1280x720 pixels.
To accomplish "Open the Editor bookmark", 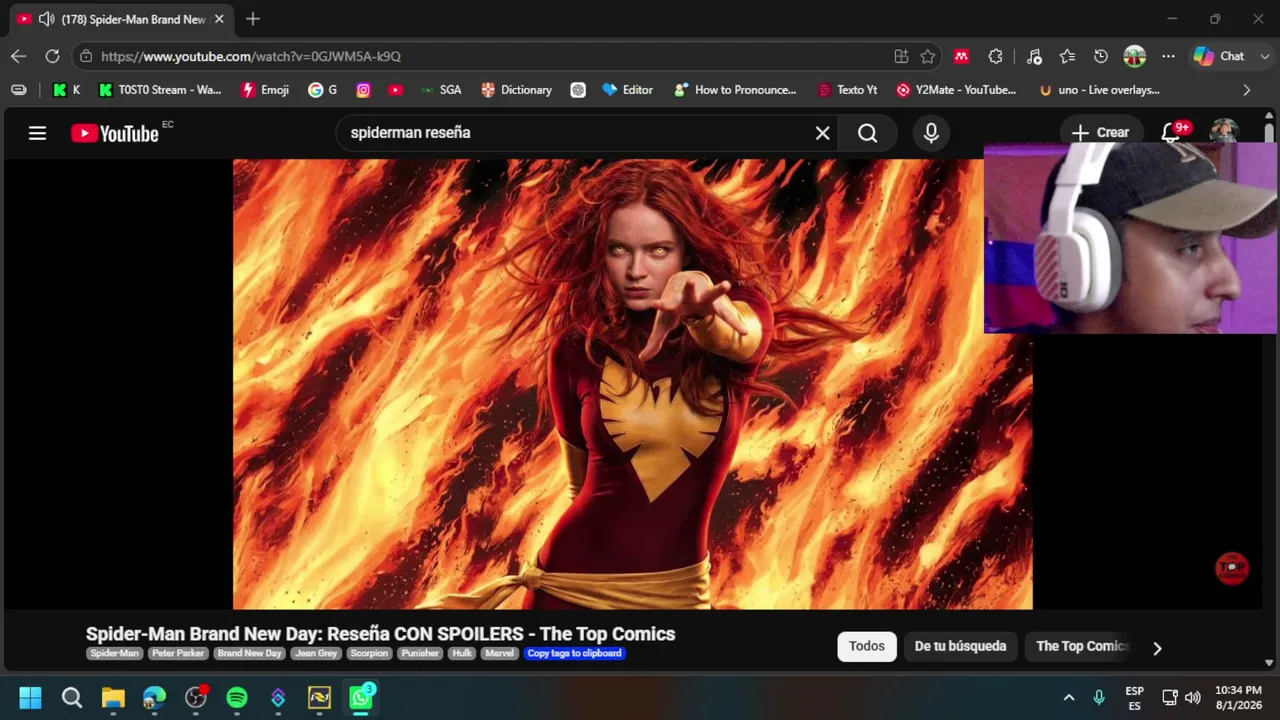I will (x=627, y=90).
